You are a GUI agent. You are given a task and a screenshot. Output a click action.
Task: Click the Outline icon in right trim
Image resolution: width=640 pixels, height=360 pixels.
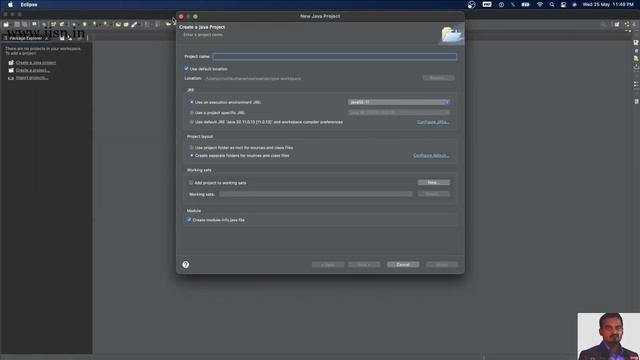636,84
